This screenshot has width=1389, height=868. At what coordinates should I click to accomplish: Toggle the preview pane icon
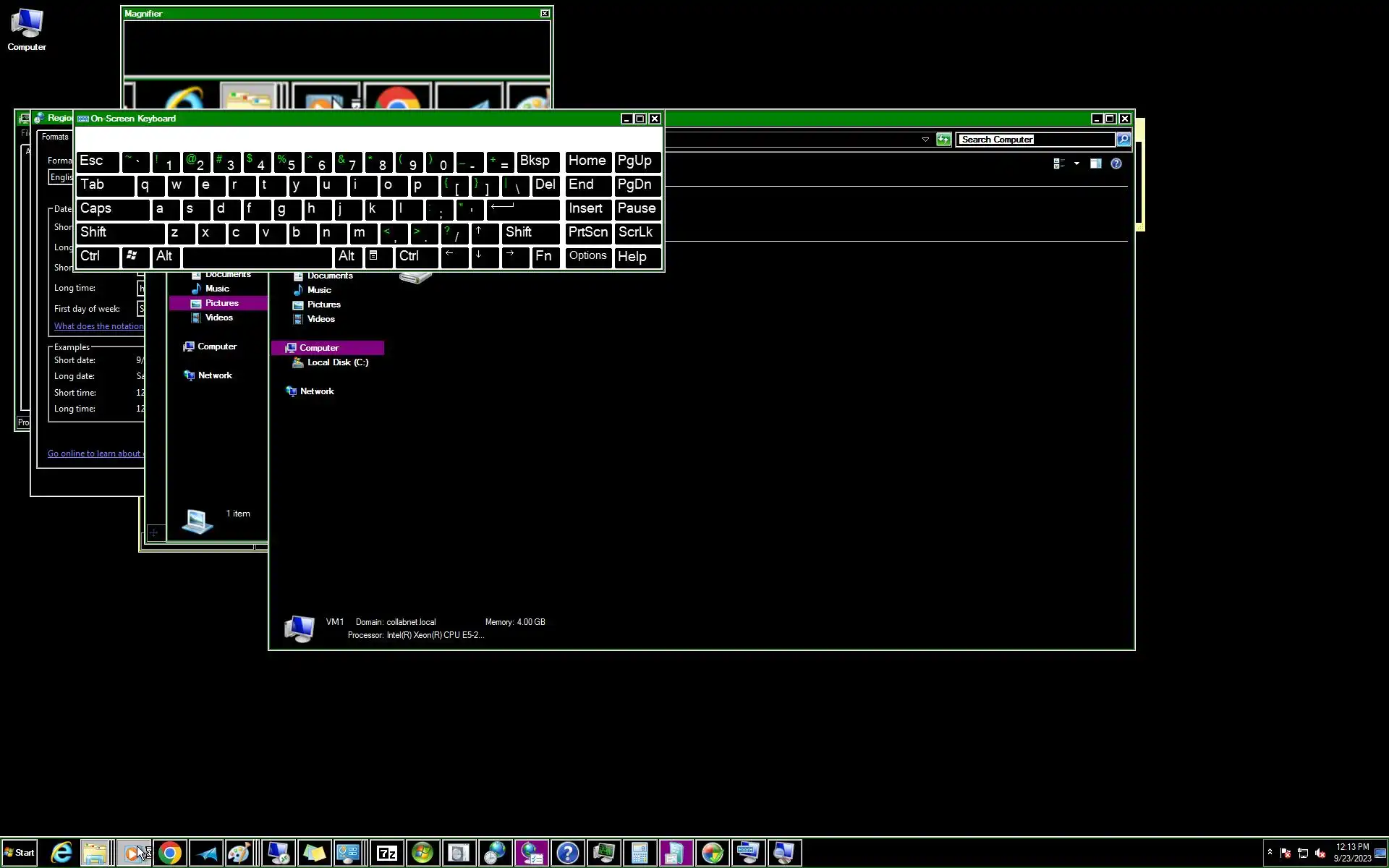click(1096, 164)
